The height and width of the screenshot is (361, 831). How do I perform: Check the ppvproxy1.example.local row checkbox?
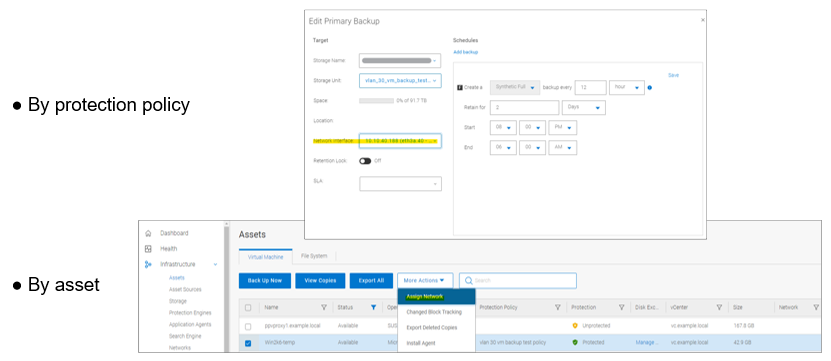(248, 326)
